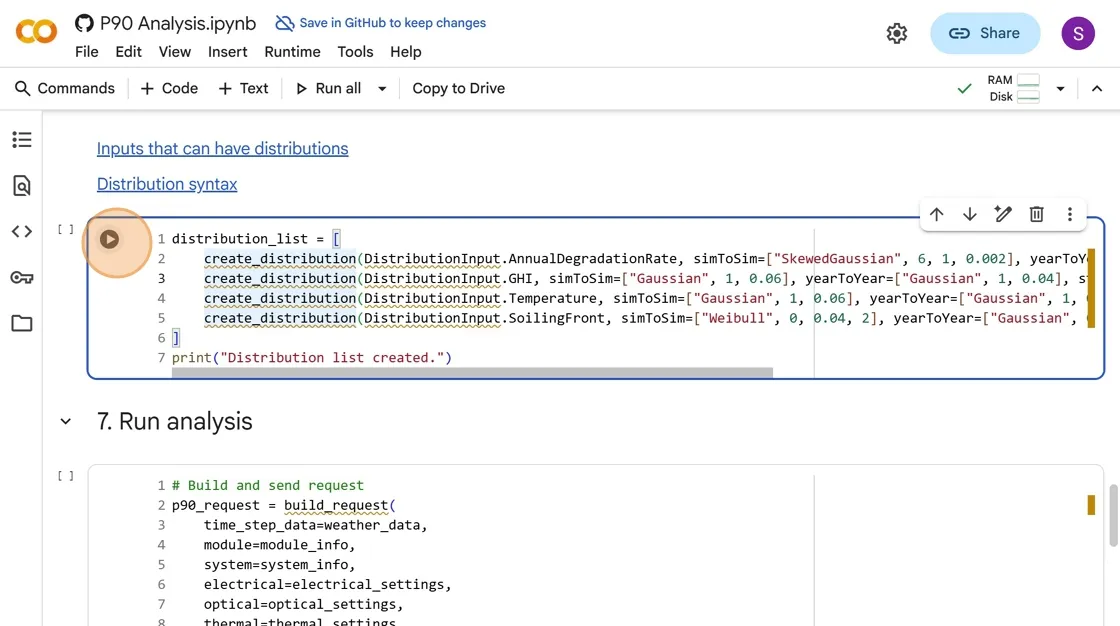This screenshot has width=1120, height=626.
Task: Delete the selected cell
Action: 1036,214
